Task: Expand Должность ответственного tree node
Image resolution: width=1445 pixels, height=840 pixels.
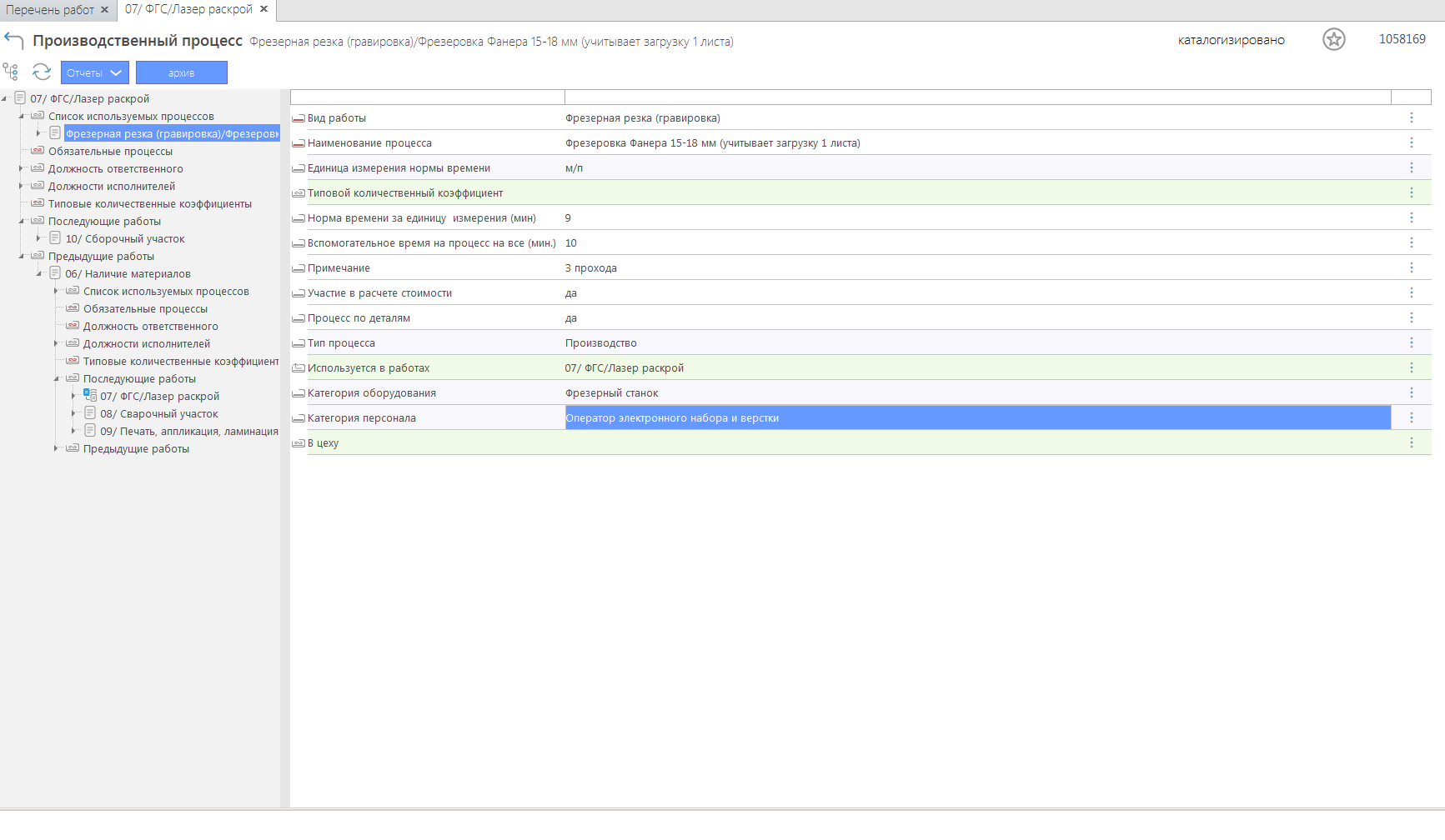Action: pos(22,169)
